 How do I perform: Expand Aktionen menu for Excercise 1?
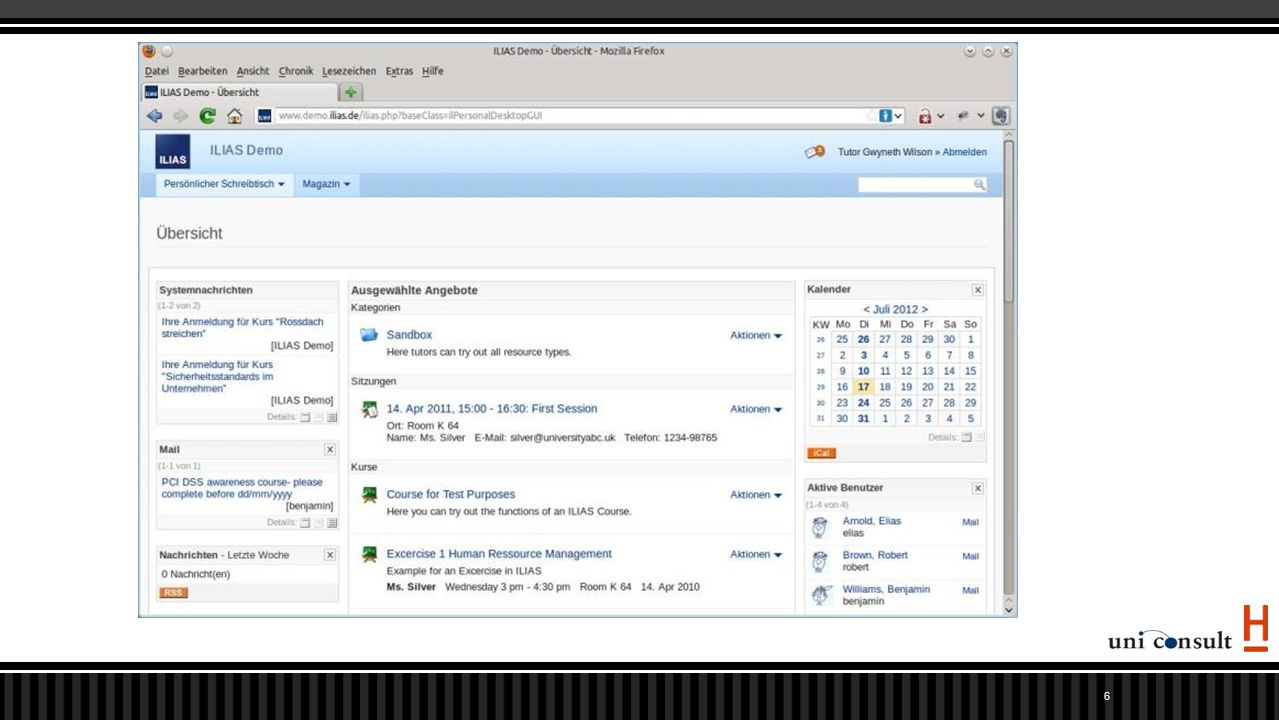(756, 554)
